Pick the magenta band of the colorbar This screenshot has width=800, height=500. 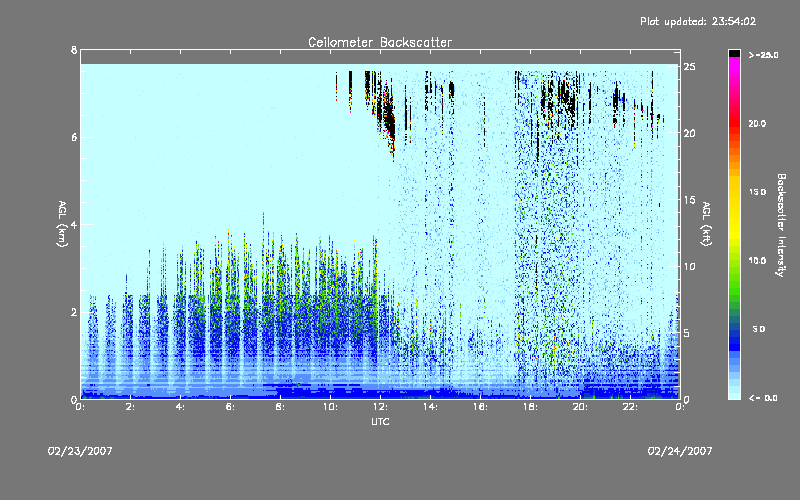[x=734, y=64]
